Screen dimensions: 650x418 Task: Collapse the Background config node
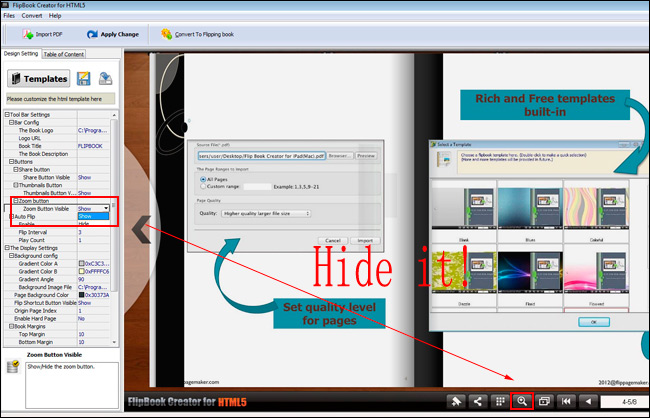pyautogui.click(x=12, y=255)
